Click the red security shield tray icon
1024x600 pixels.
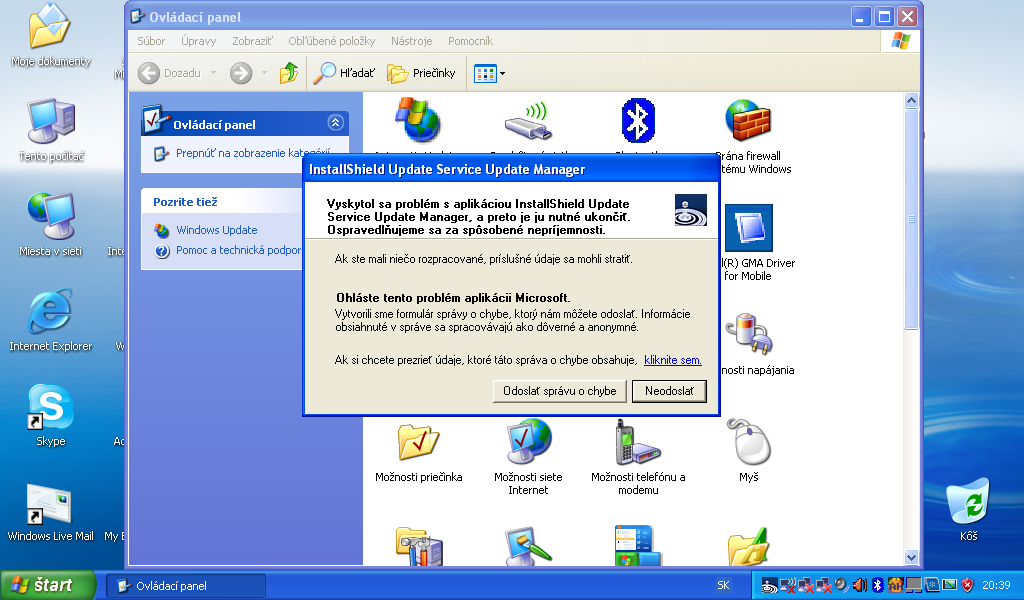[968, 585]
